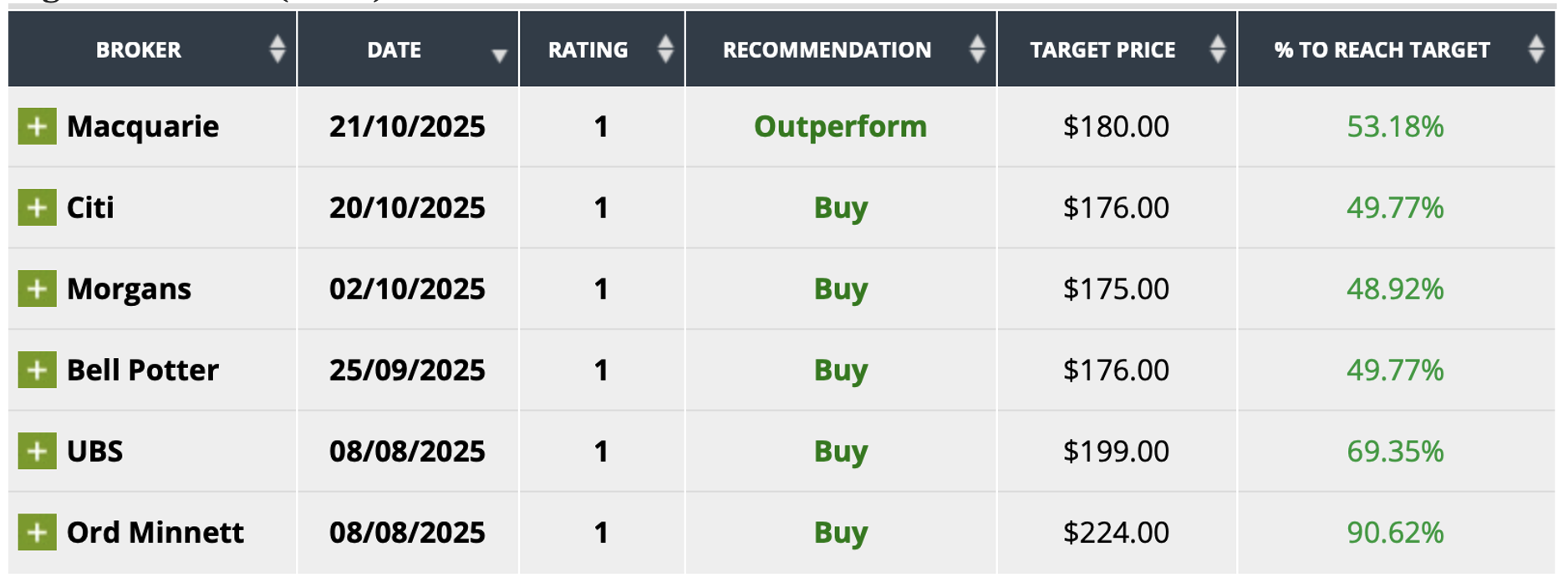Screen dimensions: 1568x582
Task: Open Bell Potter row plus icon
Action: (37, 370)
